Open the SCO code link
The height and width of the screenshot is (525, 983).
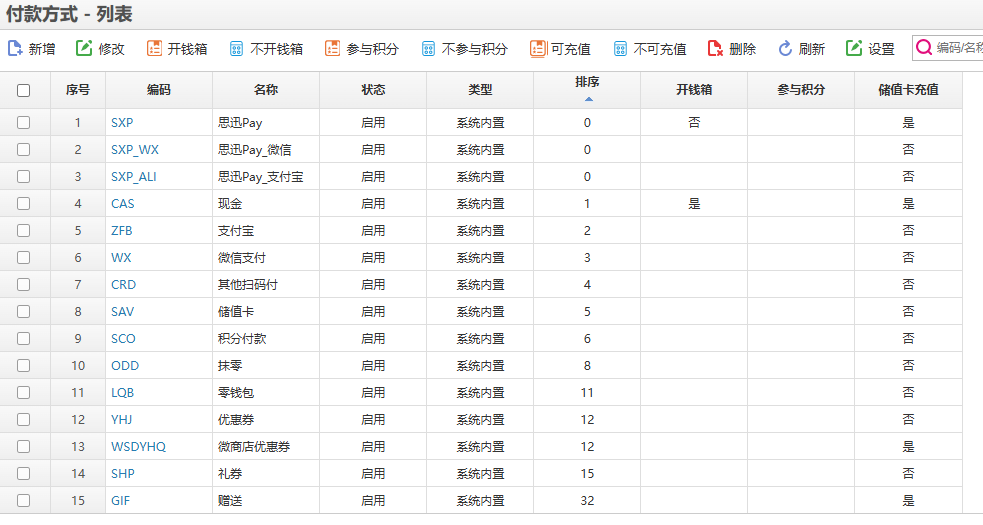pyautogui.click(x=123, y=338)
